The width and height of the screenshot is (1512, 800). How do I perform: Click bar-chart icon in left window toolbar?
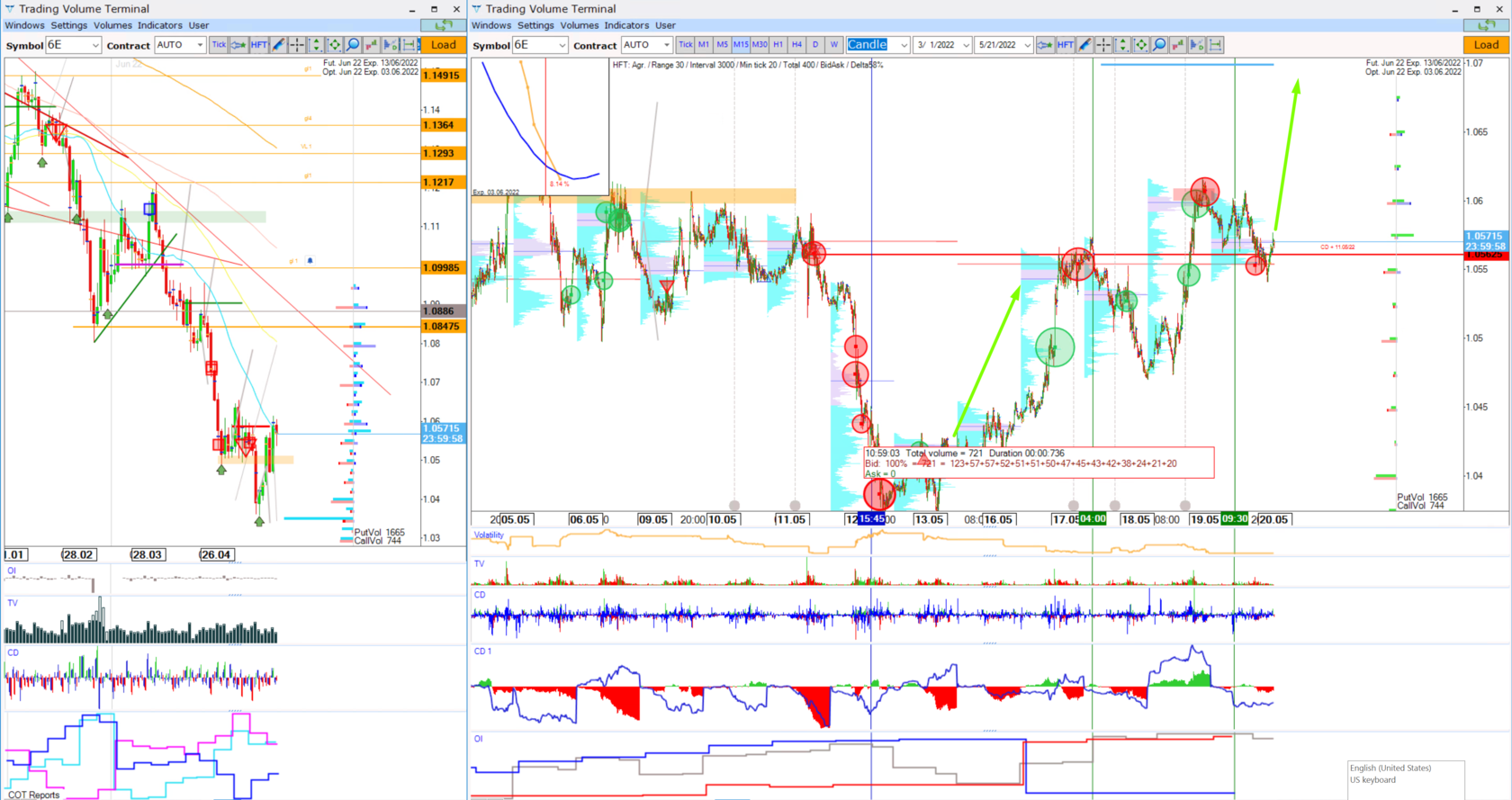click(372, 44)
